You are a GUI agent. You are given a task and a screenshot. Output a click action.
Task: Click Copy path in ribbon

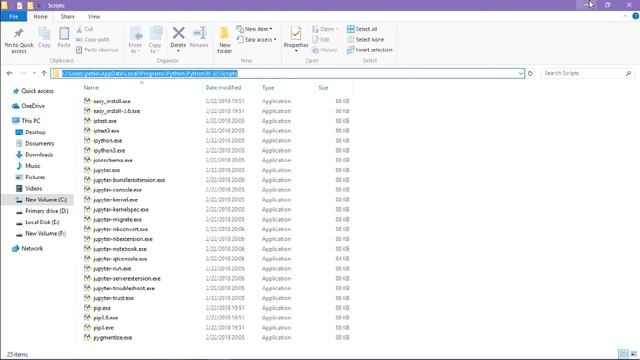click(x=93, y=40)
